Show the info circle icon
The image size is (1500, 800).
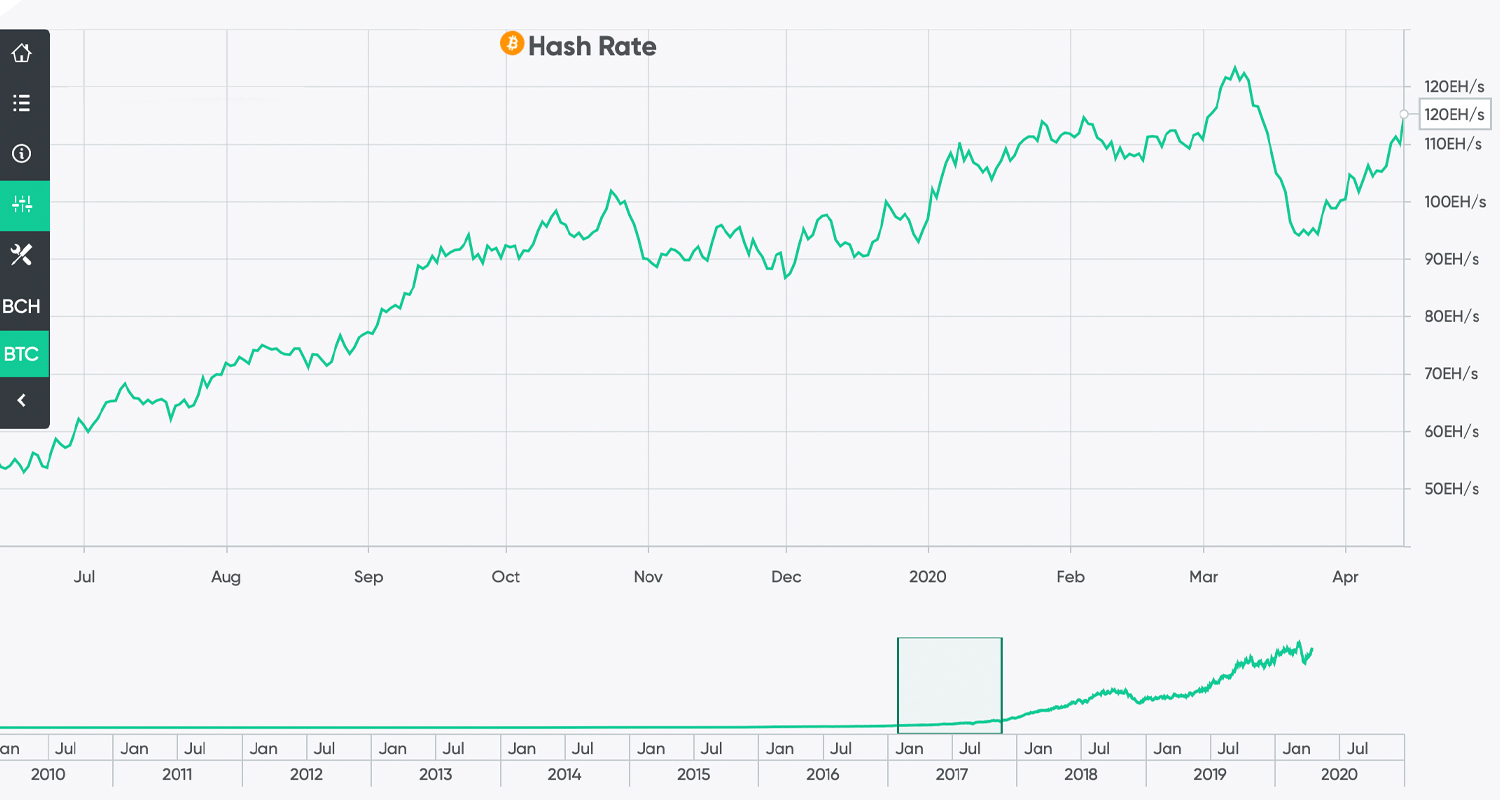coord(22,154)
